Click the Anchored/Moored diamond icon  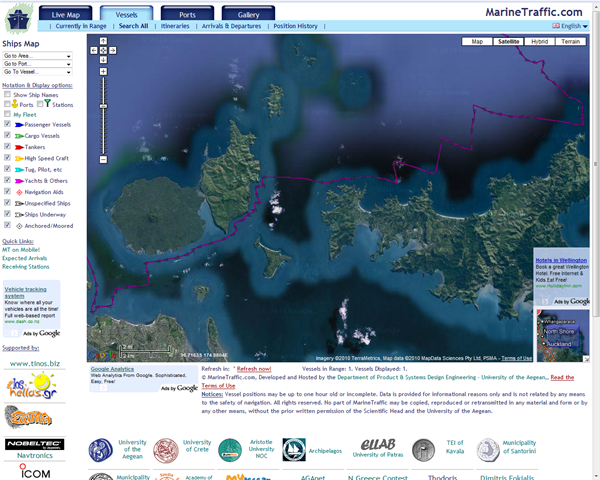19,226
